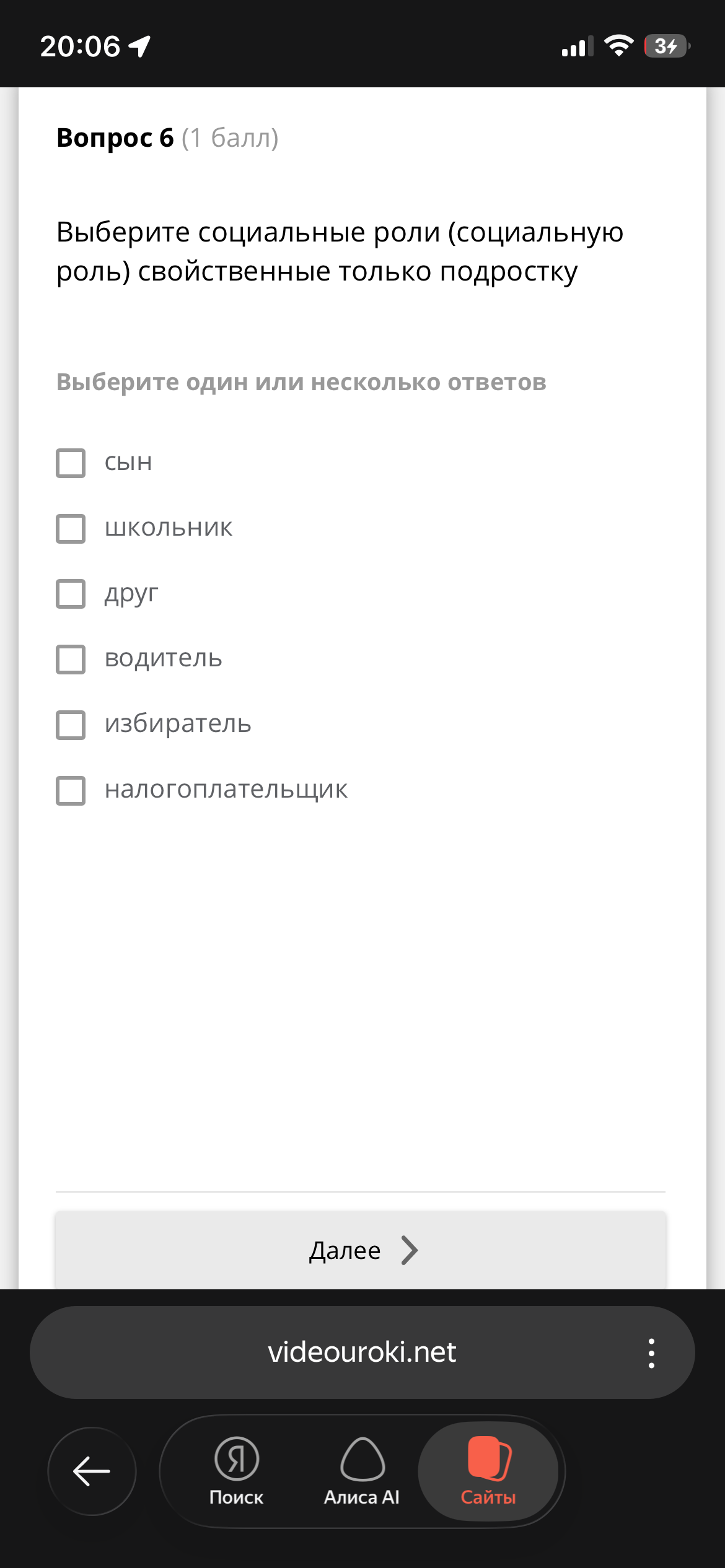Check the сын answer option
This screenshot has height=1568, width=725.
point(71,463)
